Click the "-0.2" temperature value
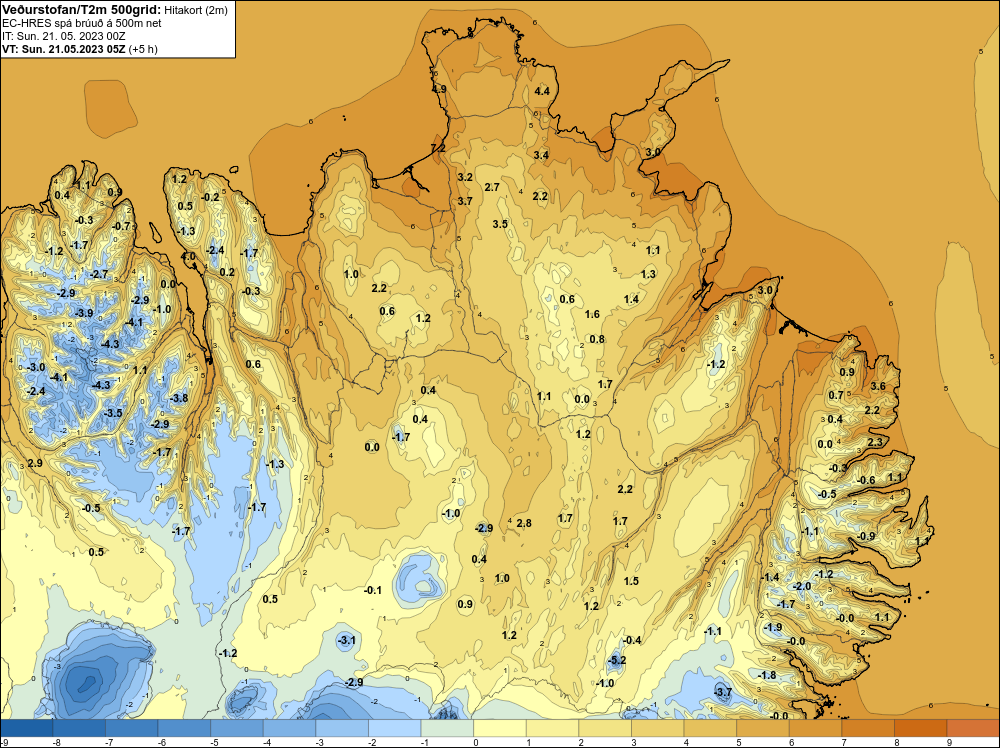 pos(210,197)
